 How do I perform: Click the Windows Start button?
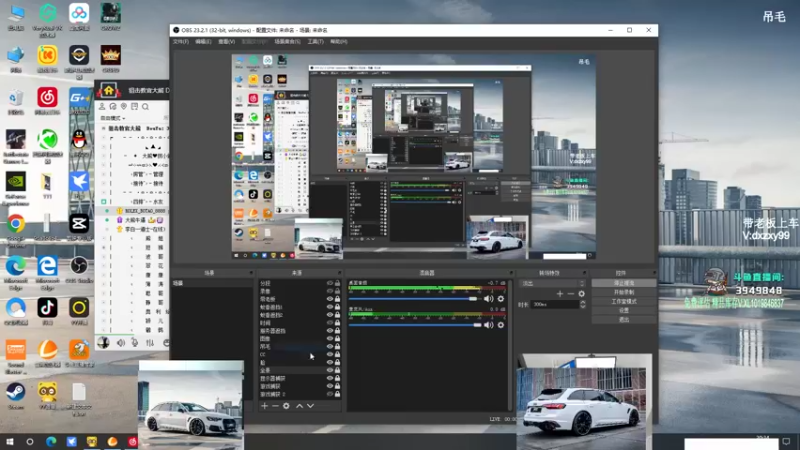click(10, 441)
